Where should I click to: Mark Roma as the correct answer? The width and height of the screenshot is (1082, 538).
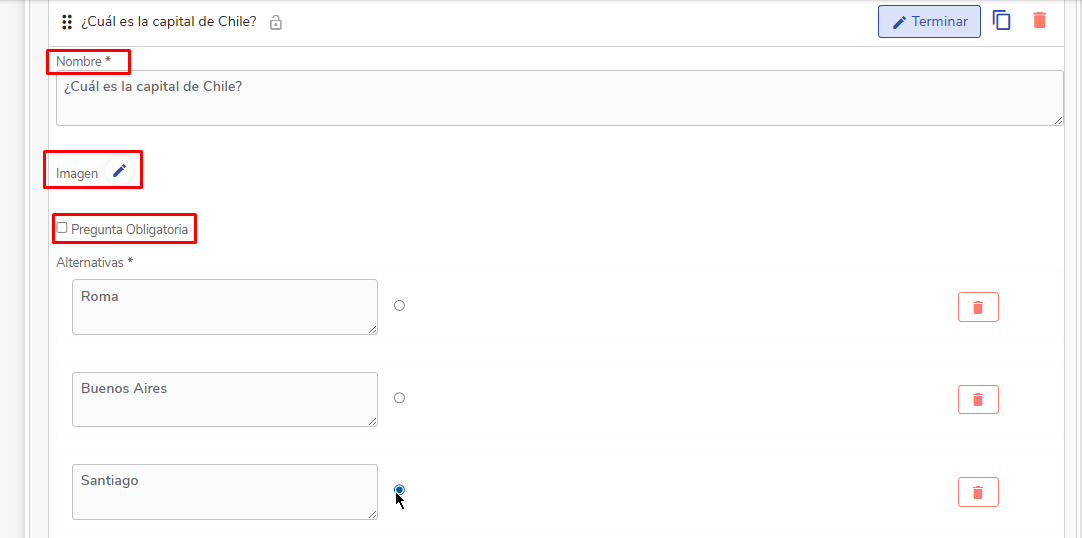399,305
